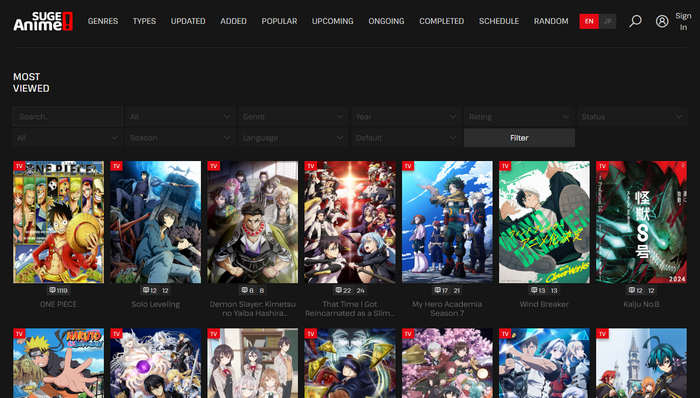Go to the COMPLETED anime list
This screenshot has width=700, height=398.
442,21
